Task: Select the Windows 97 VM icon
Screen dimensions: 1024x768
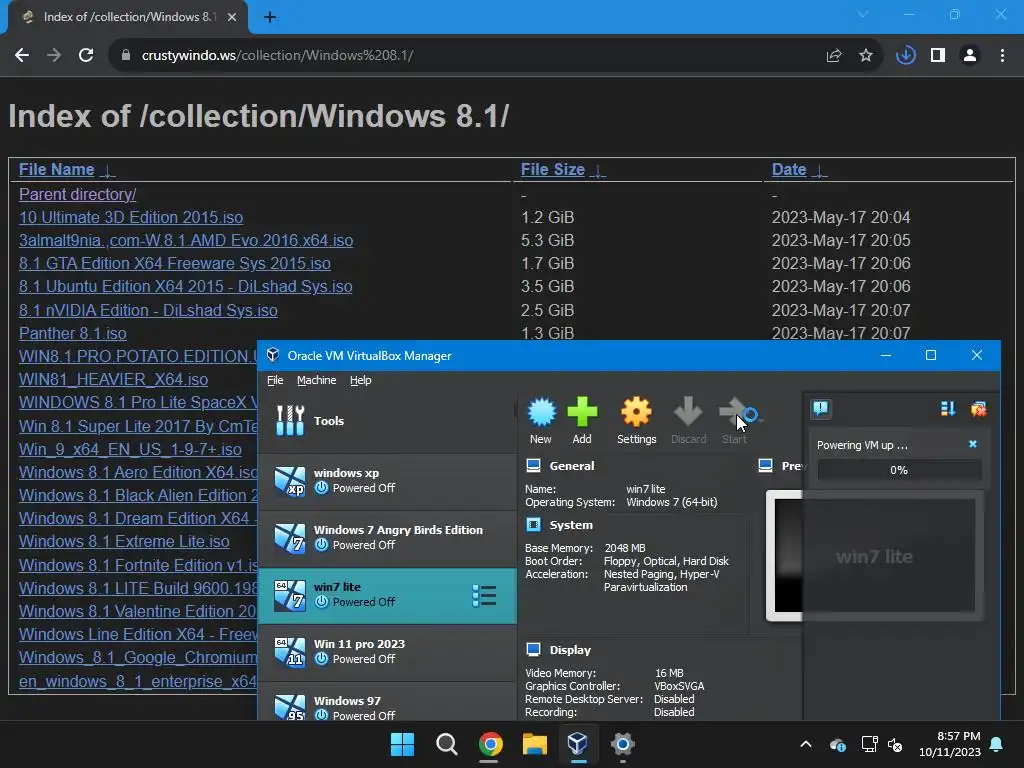Action: (x=290, y=707)
